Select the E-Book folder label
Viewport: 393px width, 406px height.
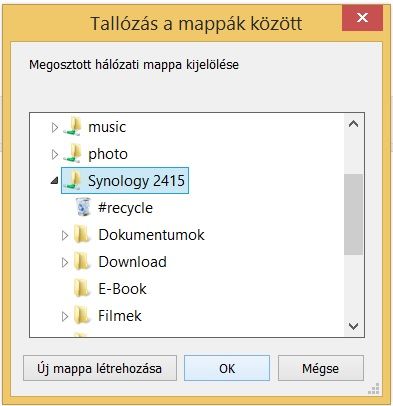click(122, 289)
